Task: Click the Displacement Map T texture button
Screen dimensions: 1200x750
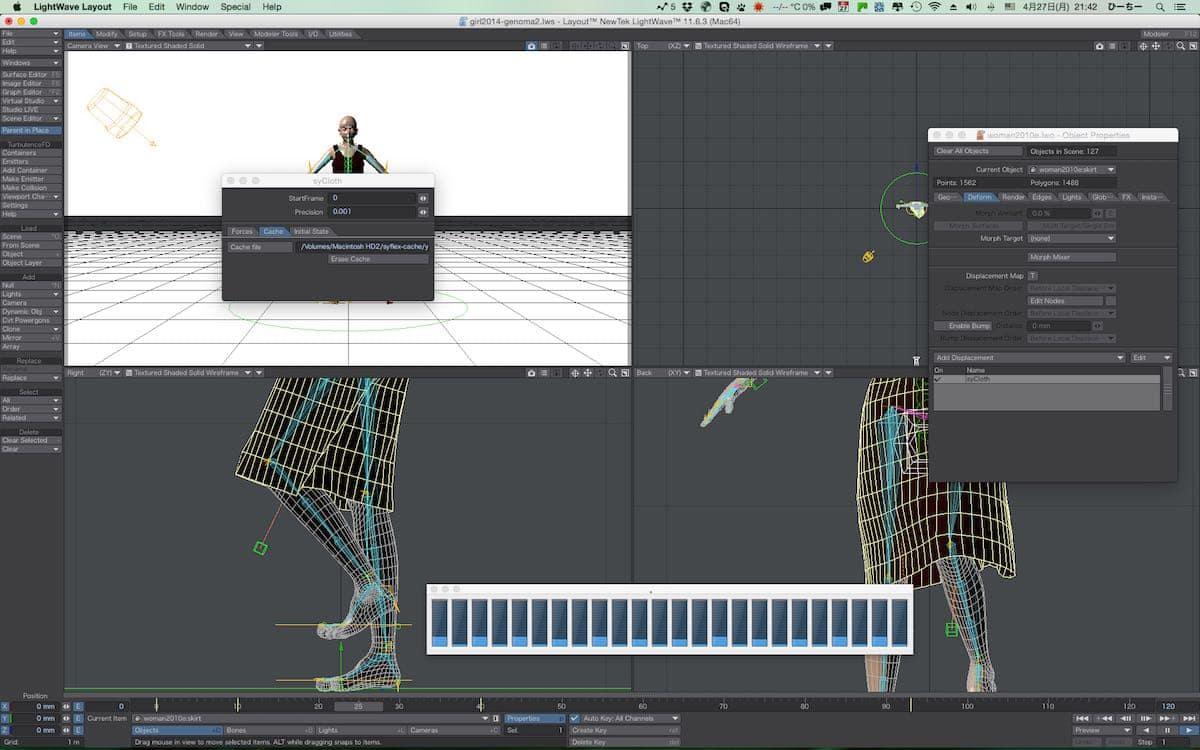Action: (1033, 275)
